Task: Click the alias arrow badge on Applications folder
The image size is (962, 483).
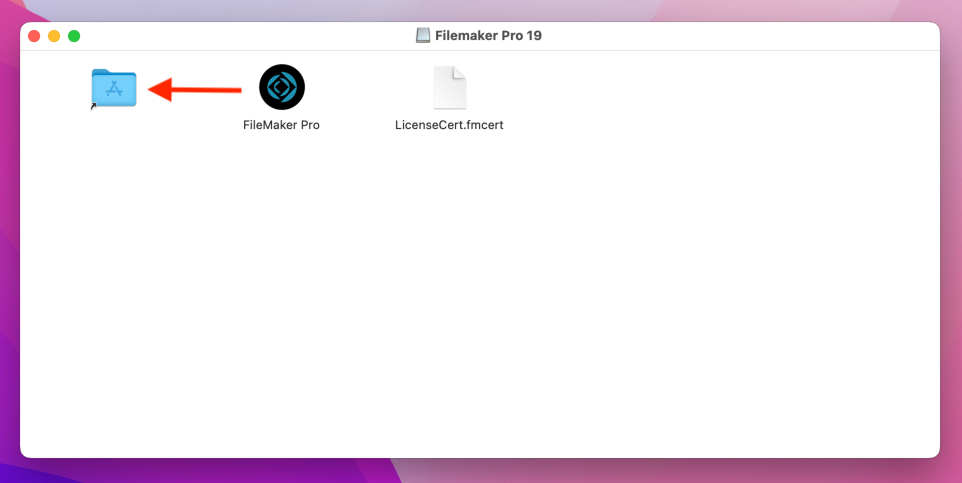Action: click(x=94, y=105)
